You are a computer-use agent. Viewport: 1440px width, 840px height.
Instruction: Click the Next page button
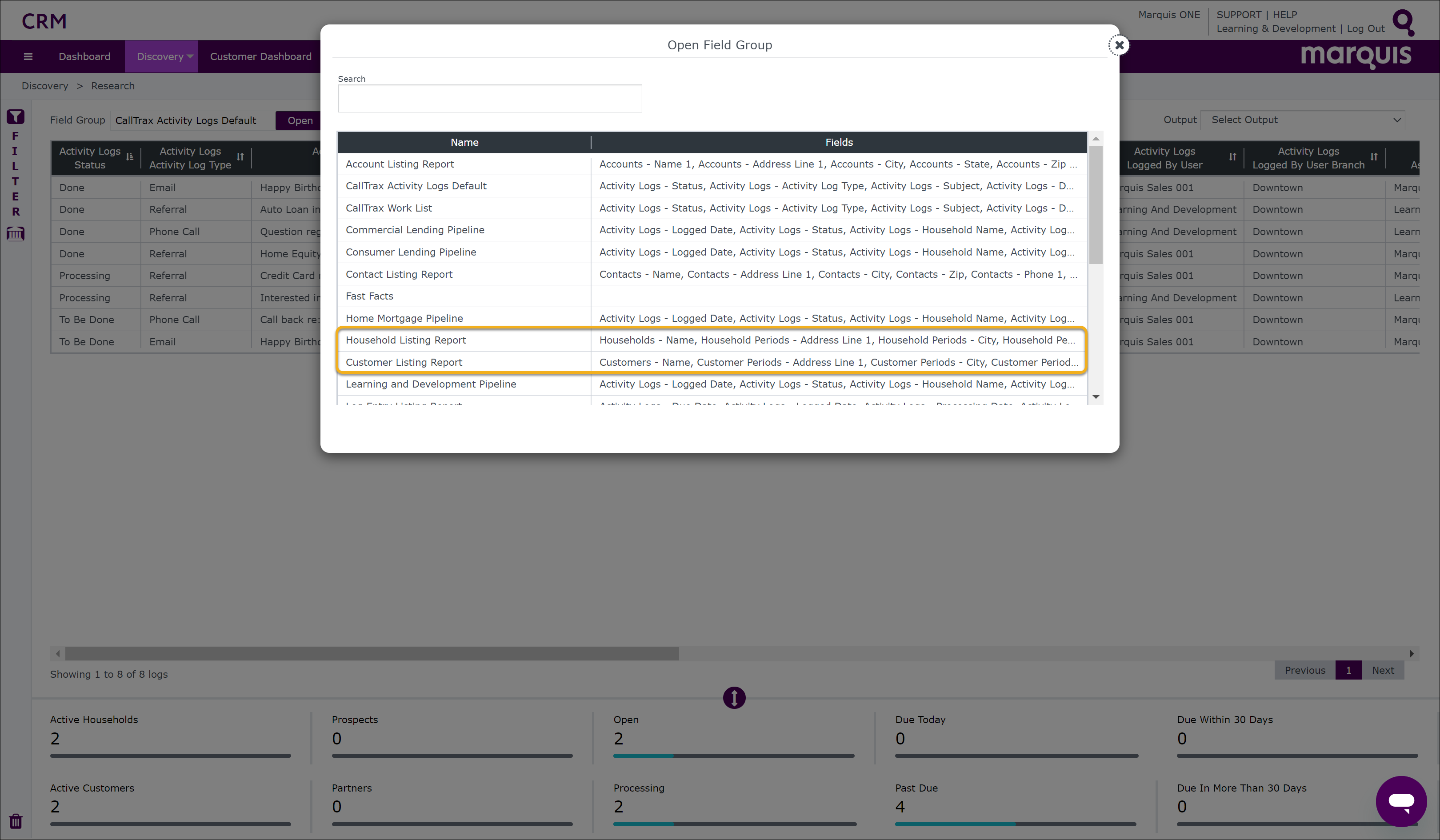point(1383,670)
